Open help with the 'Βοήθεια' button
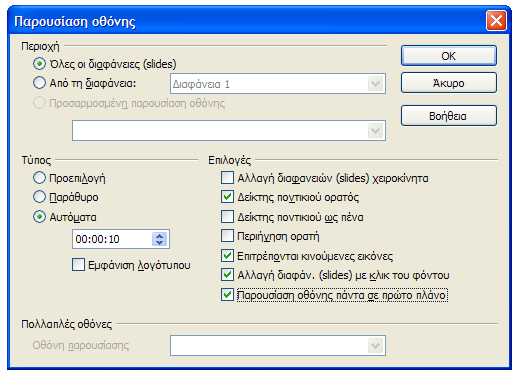This screenshot has width=524, height=375. (x=448, y=116)
